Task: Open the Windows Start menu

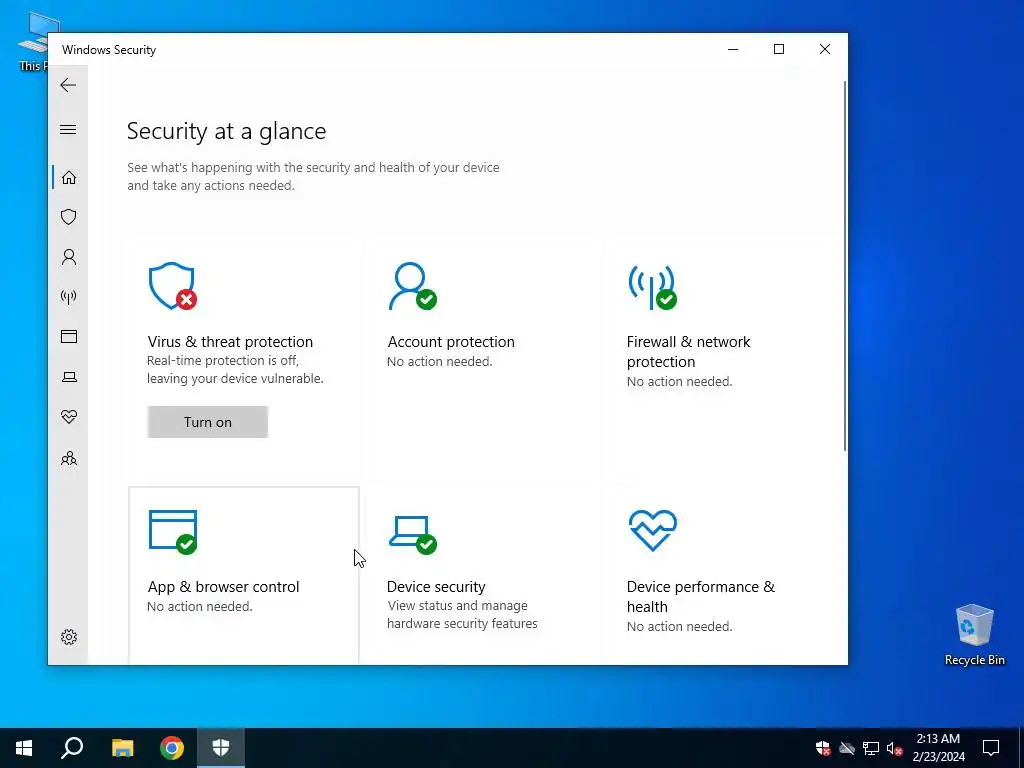Action: 24,748
